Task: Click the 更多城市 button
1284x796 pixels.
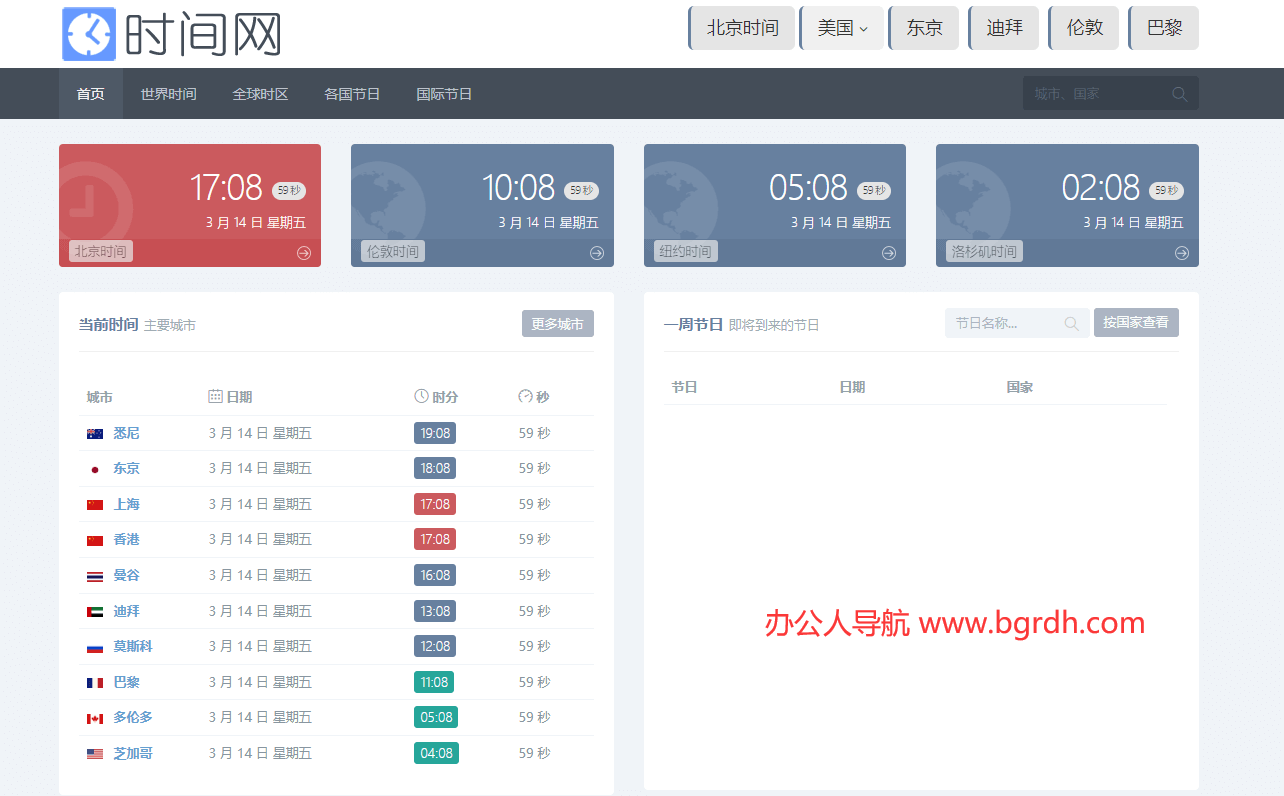Action: [558, 324]
